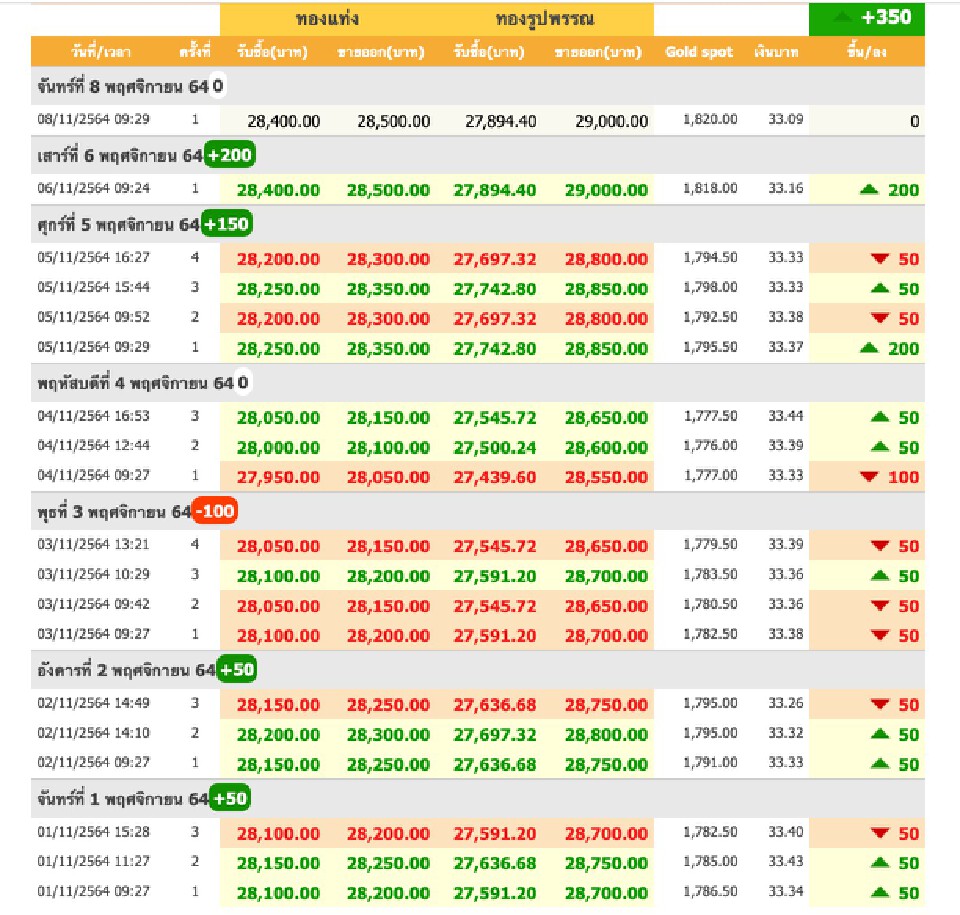Click the +150 badge beside ศุกร์ที่ 5 พฤศจิกายน 64
This screenshot has width=960, height=915.
[x=227, y=224]
